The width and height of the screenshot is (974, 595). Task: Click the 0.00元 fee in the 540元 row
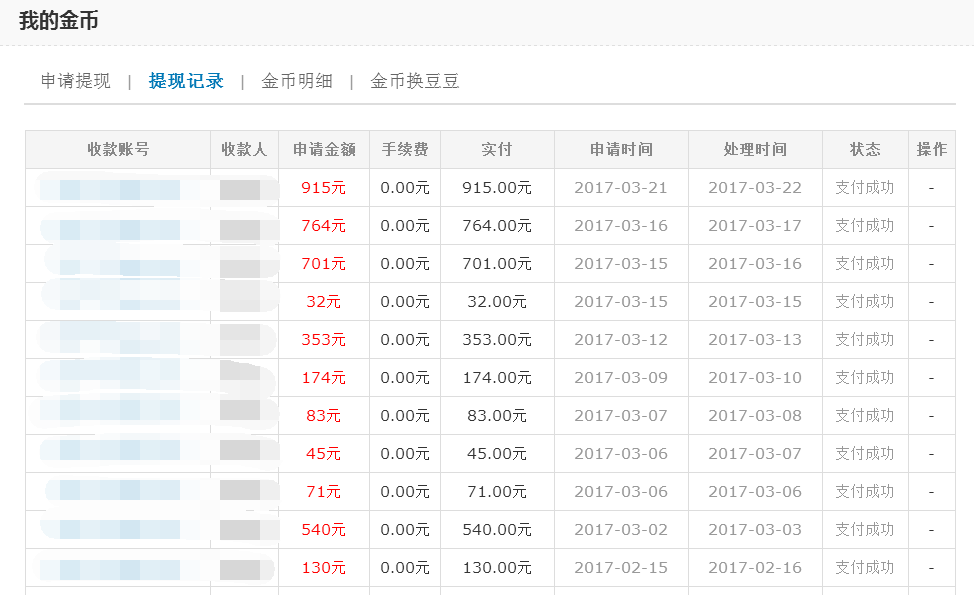405,530
